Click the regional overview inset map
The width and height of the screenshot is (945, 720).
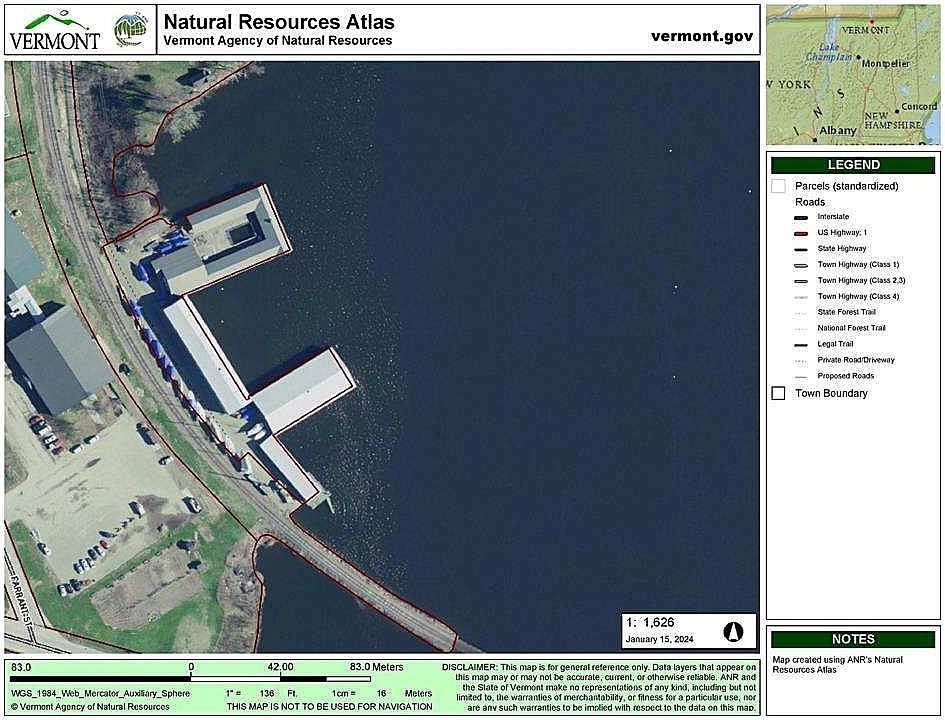[x=853, y=74]
